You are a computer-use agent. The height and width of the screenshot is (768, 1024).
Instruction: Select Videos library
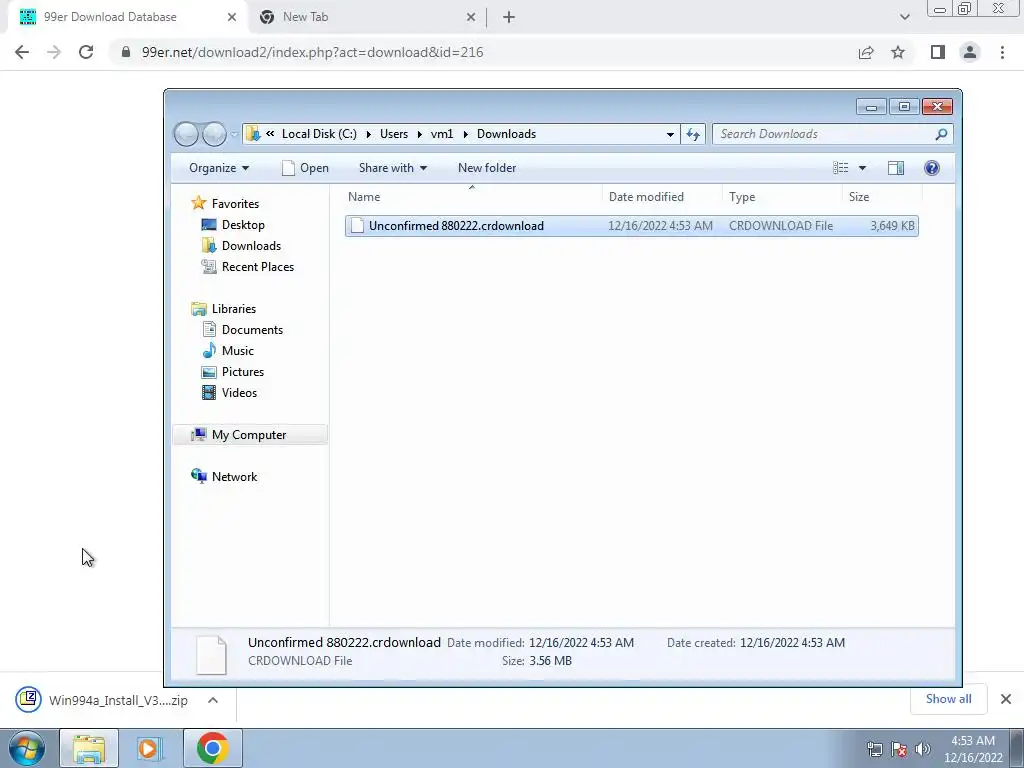(239, 392)
